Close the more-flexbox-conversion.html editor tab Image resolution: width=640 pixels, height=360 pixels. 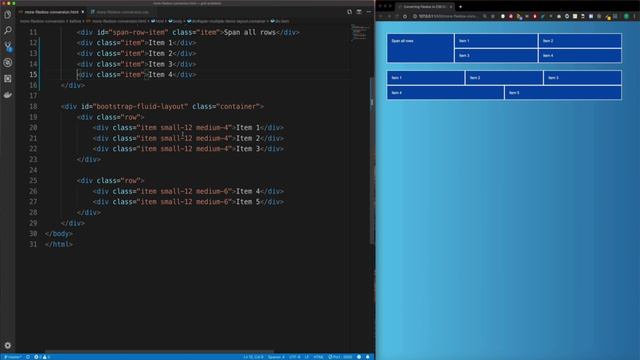pos(82,12)
